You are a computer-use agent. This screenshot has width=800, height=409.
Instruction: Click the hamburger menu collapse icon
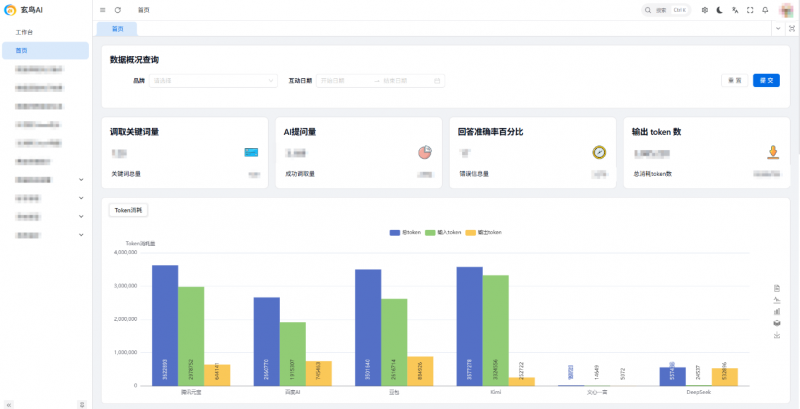pos(102,10)
